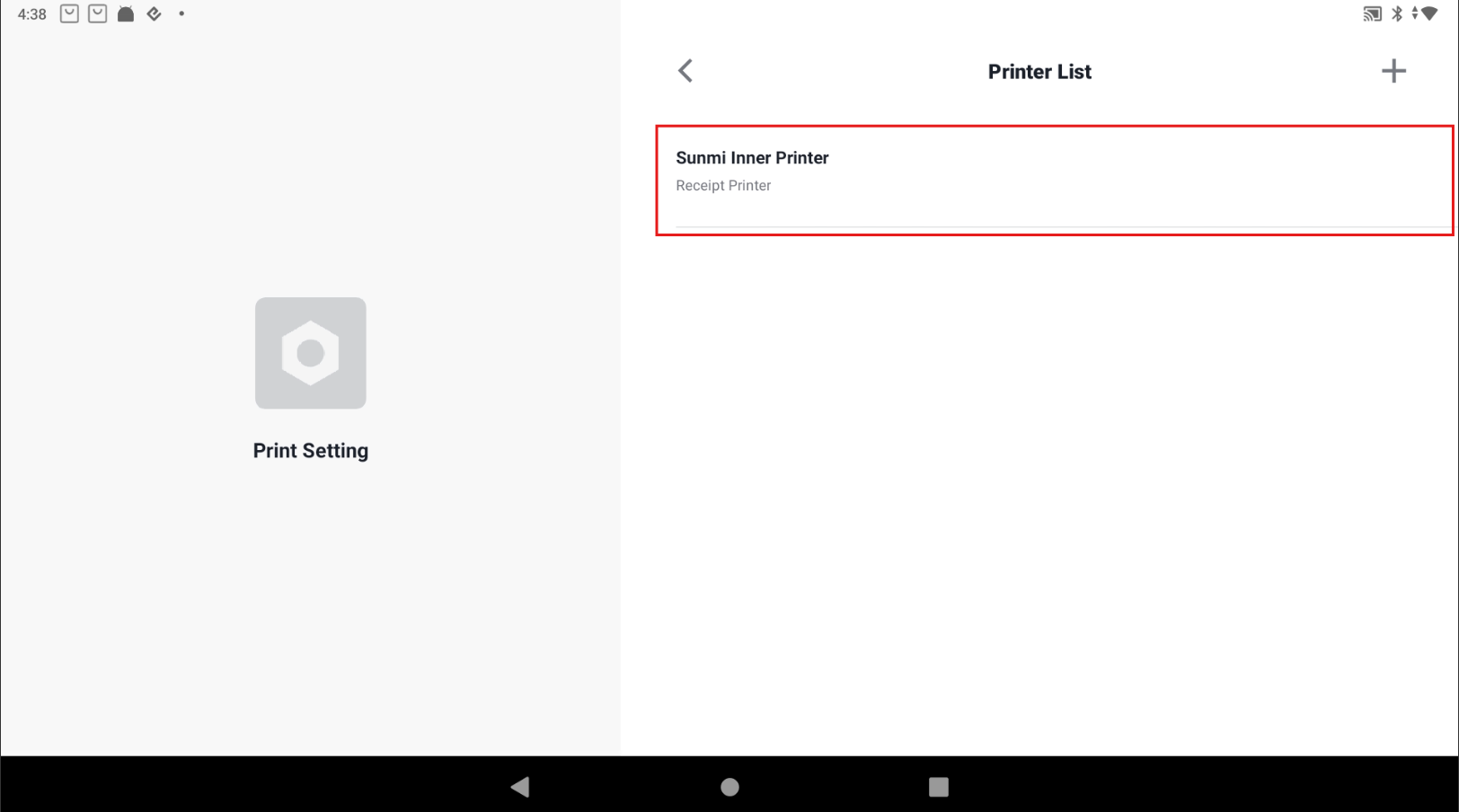
Task: Add a new printer with plus icon
Action: (1393, 71)
